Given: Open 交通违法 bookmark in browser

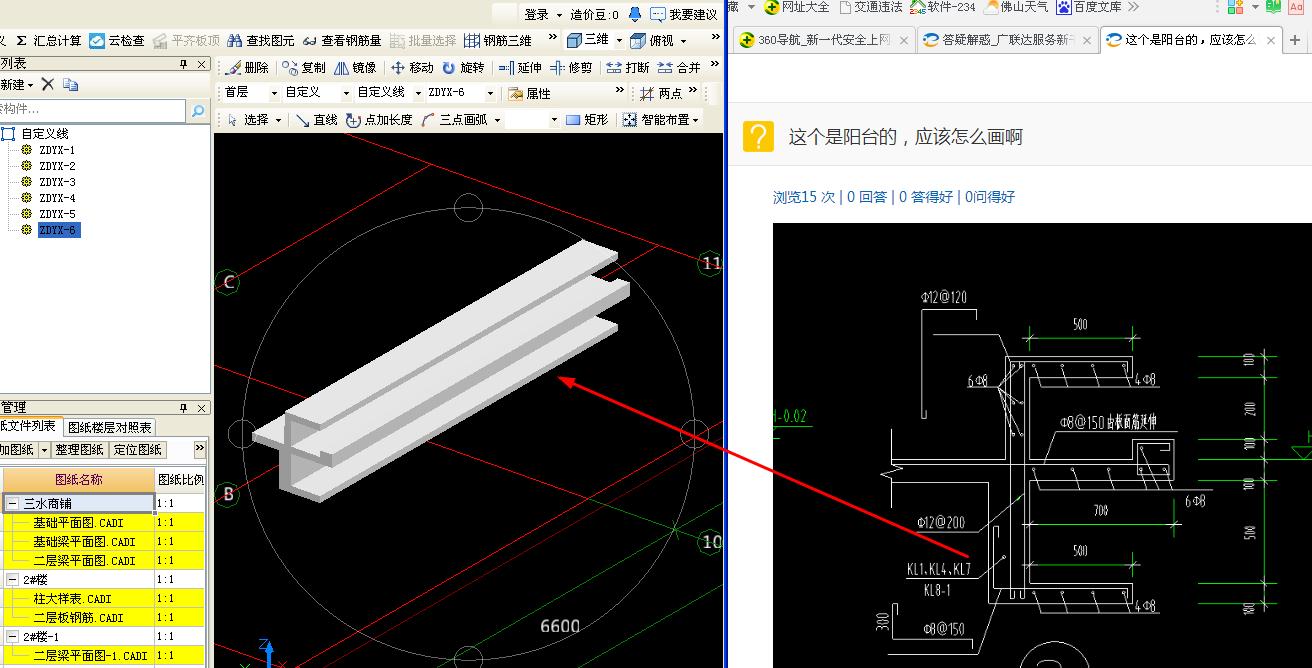Looking at the screenshot, I should 870,7.
